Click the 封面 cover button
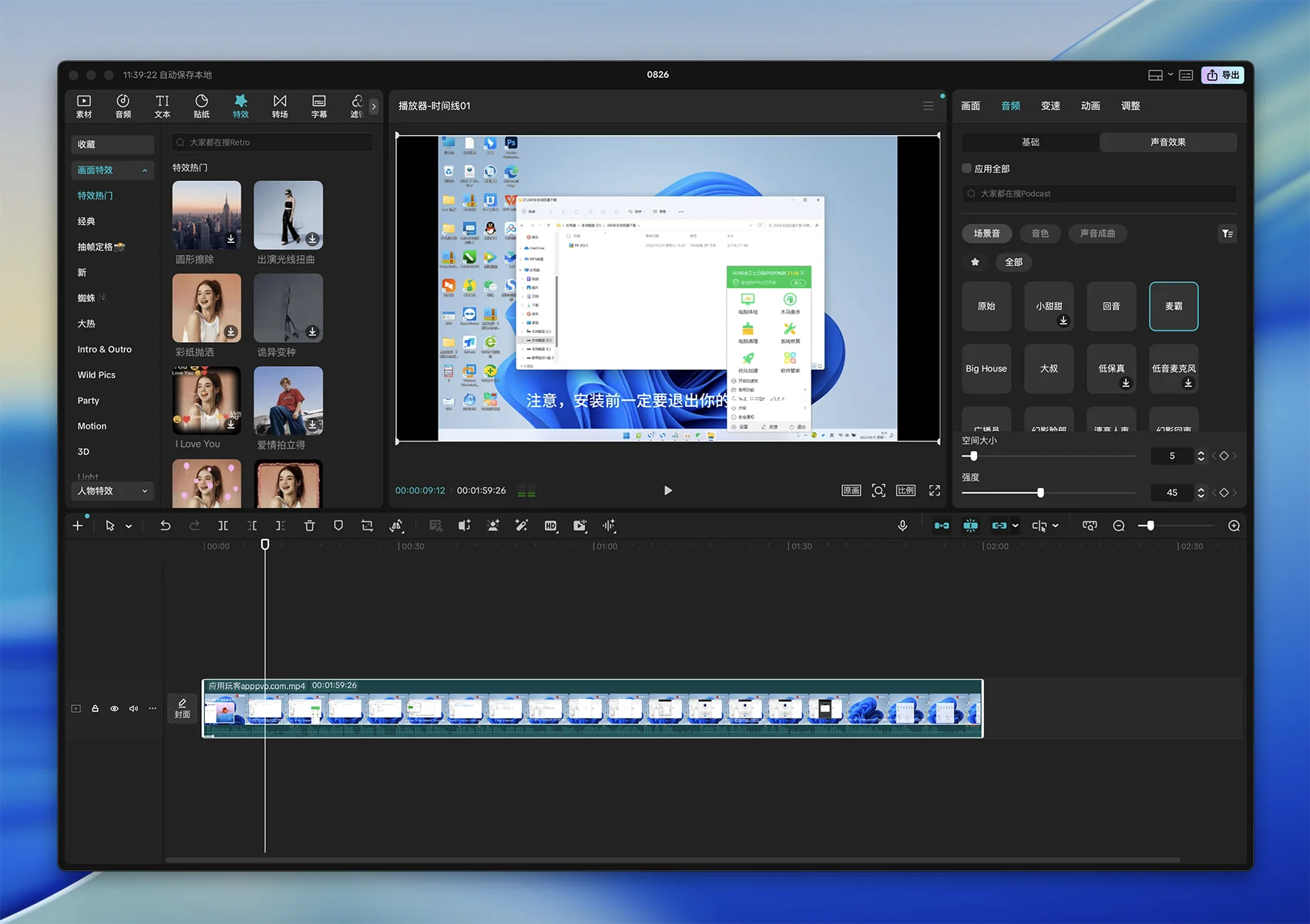 [183, 708]
